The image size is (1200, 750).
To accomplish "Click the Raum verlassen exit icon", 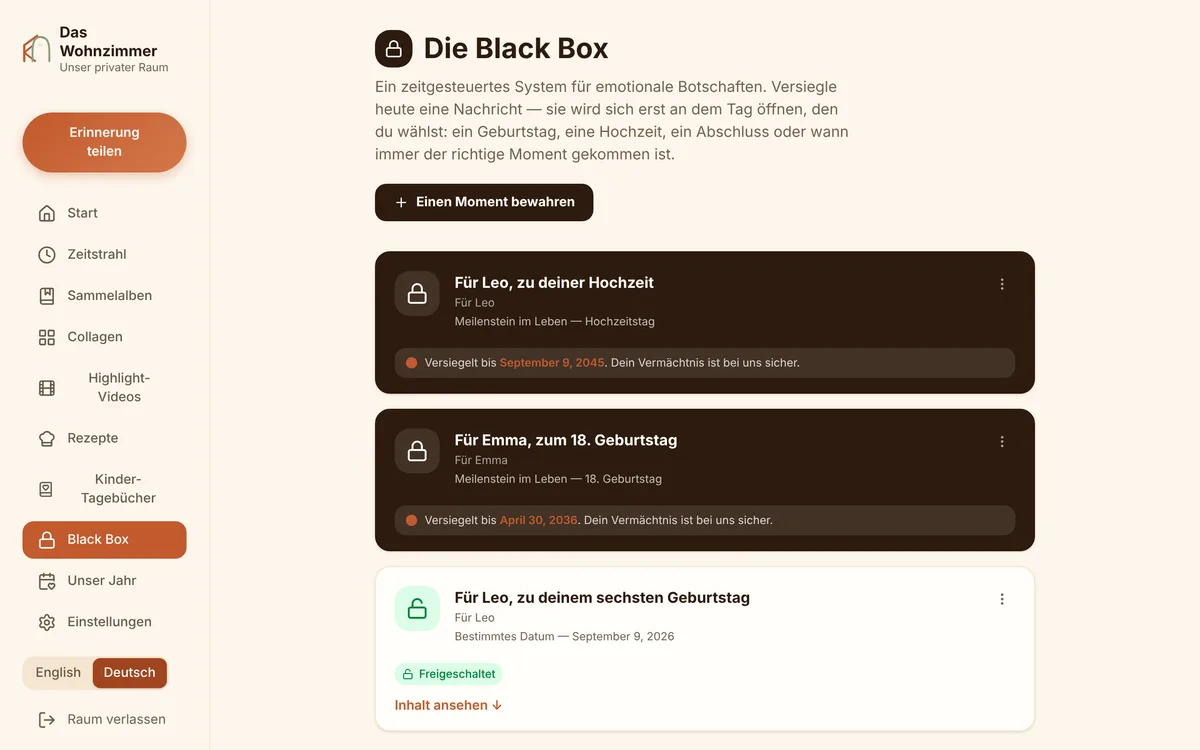I will point(47,720).
